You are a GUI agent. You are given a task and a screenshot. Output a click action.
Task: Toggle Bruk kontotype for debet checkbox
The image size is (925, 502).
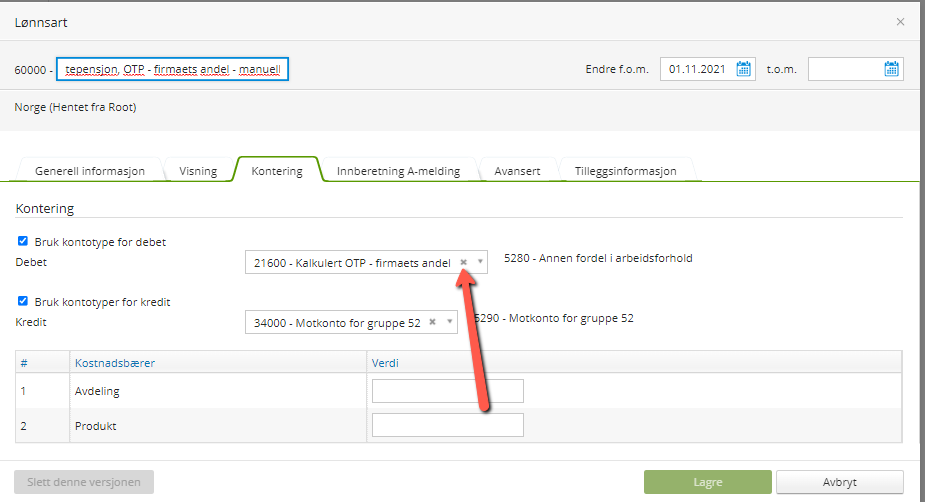[23, 241]
